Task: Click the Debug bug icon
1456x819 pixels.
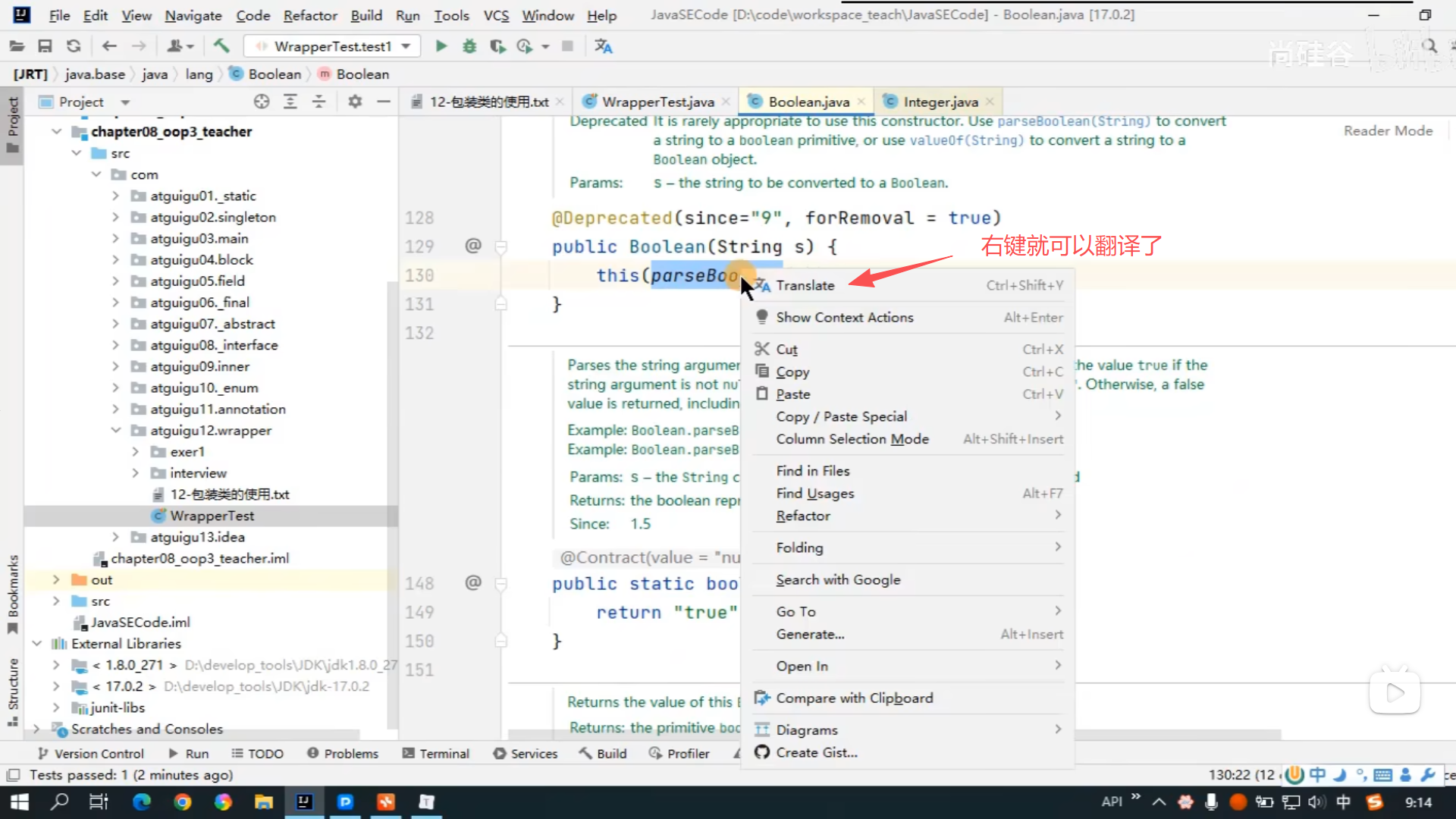Action: (469, 46)
